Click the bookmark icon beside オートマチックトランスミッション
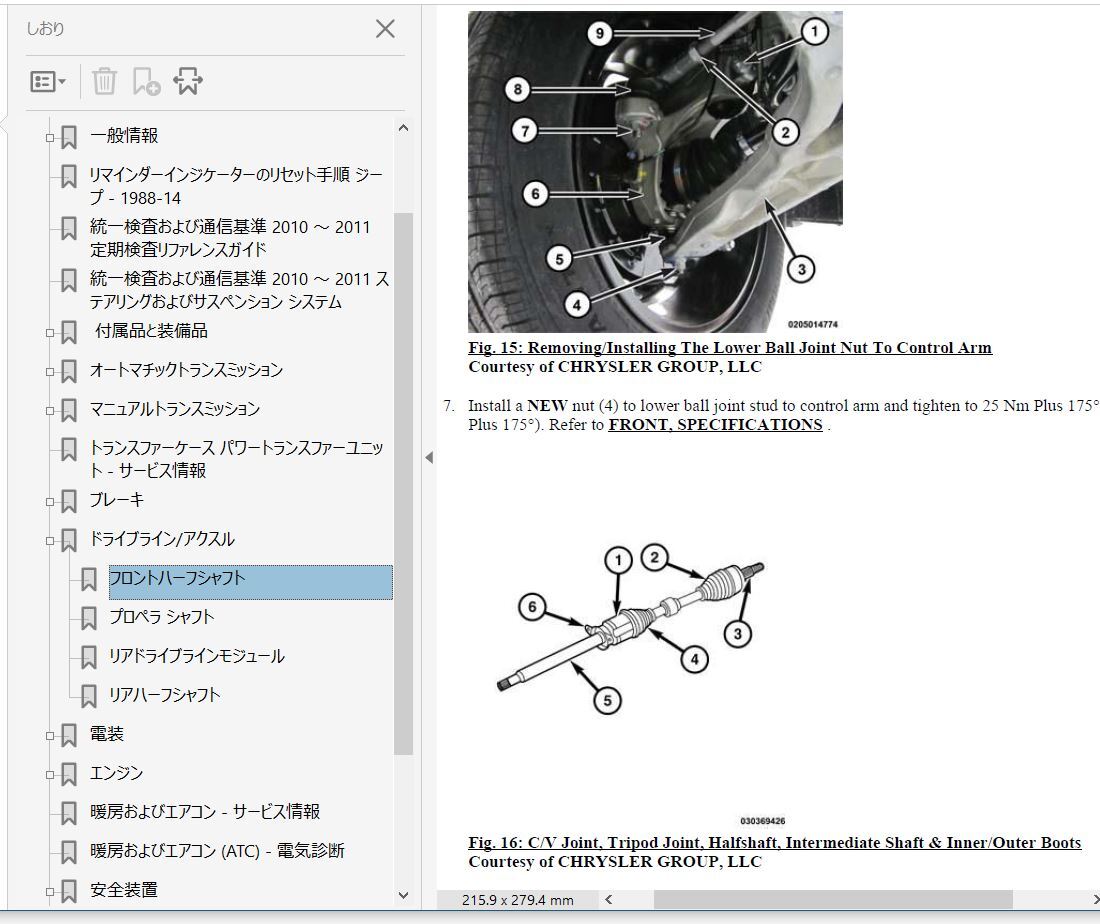Screen dimensions: 1100x924 [x=69, y=372]
